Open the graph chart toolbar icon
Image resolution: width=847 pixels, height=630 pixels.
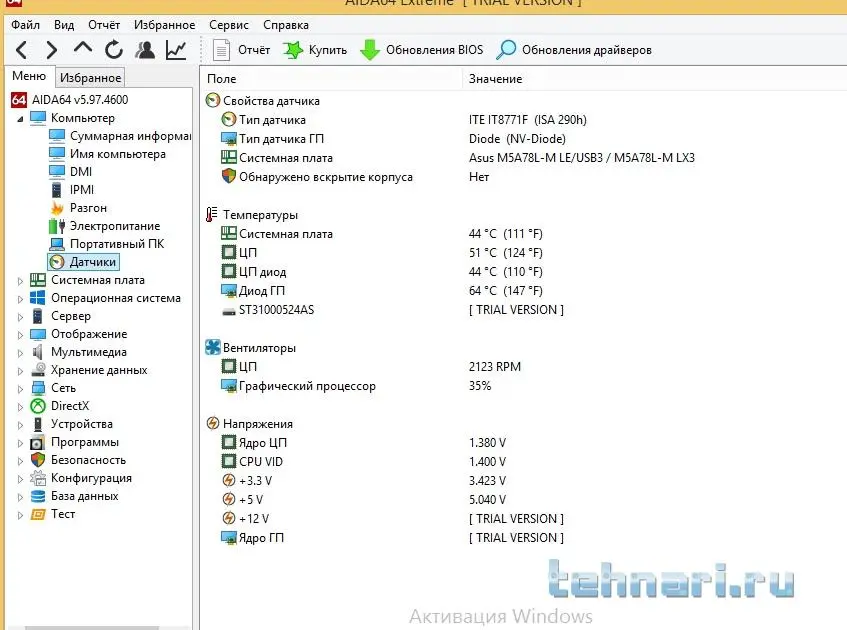coord(176,50)
